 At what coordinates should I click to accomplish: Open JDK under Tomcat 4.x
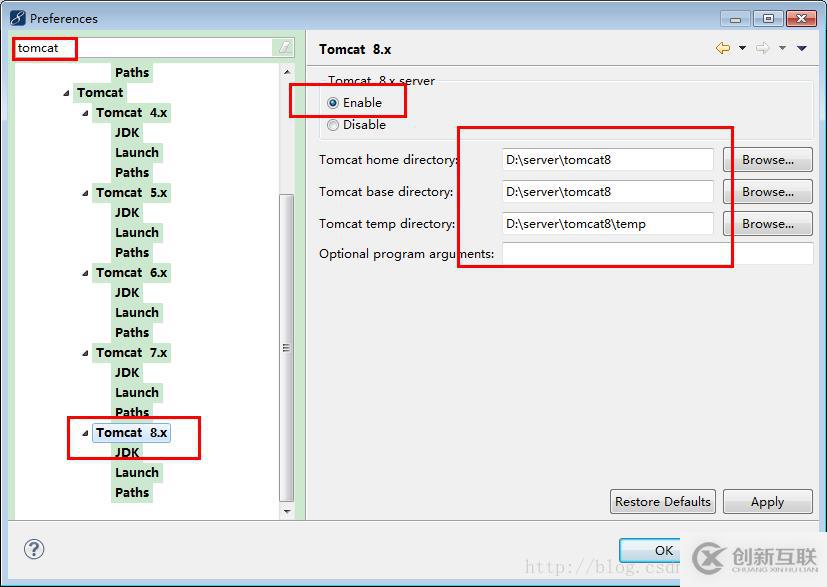(127, 133)
